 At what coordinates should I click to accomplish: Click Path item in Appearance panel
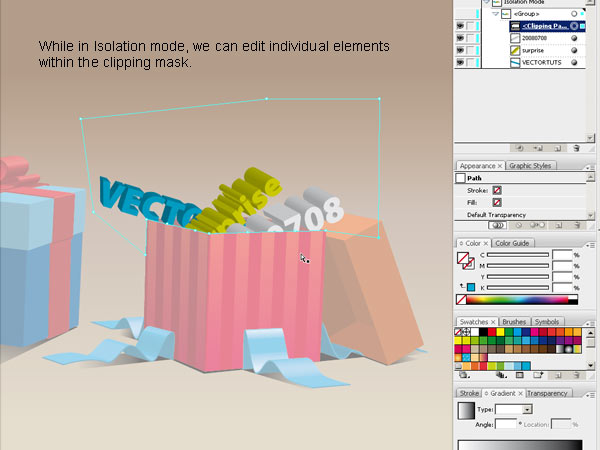pyautogui.click(x=474, y=178)
